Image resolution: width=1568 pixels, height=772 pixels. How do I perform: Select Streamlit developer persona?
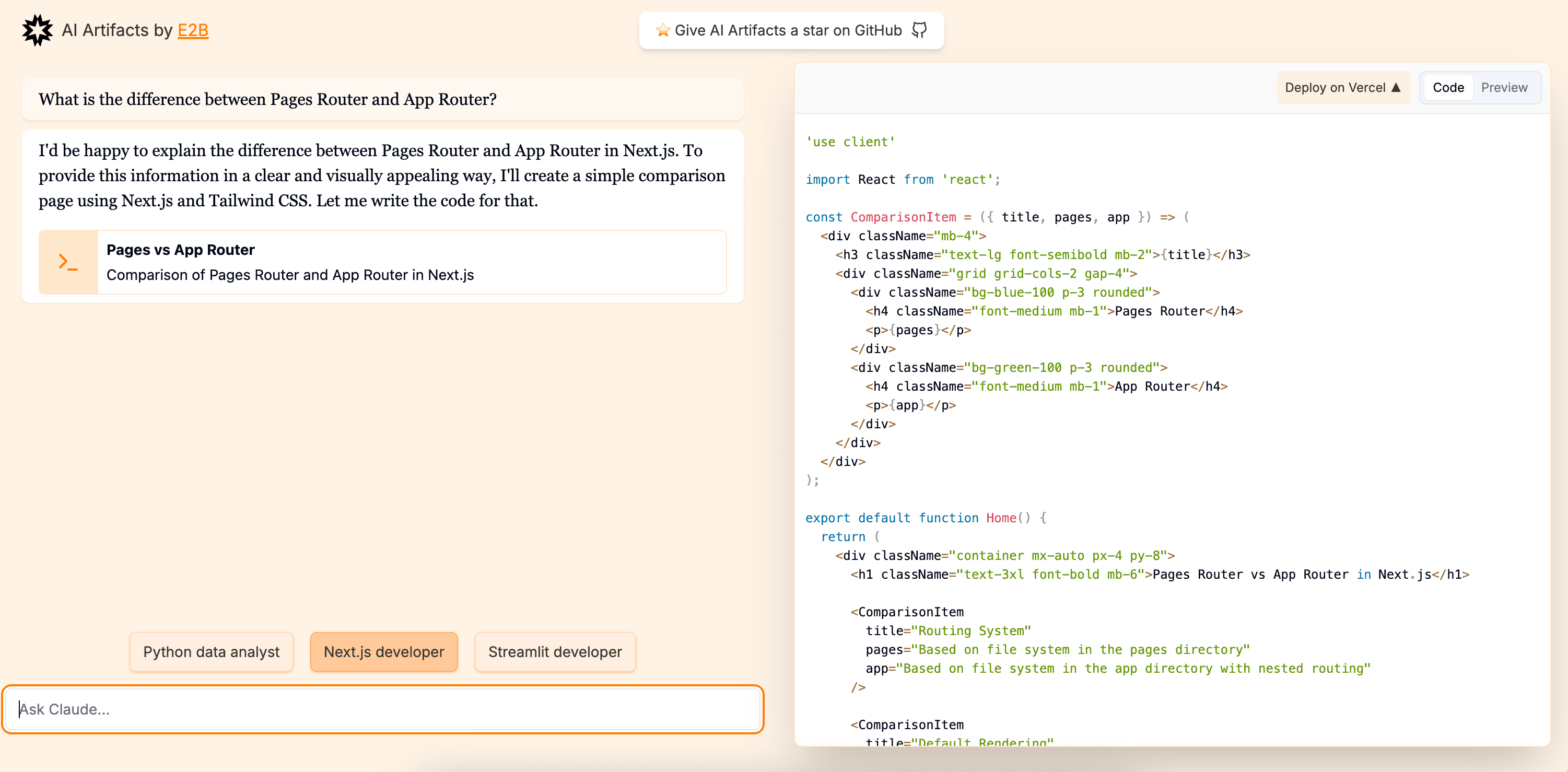point(555,652)
